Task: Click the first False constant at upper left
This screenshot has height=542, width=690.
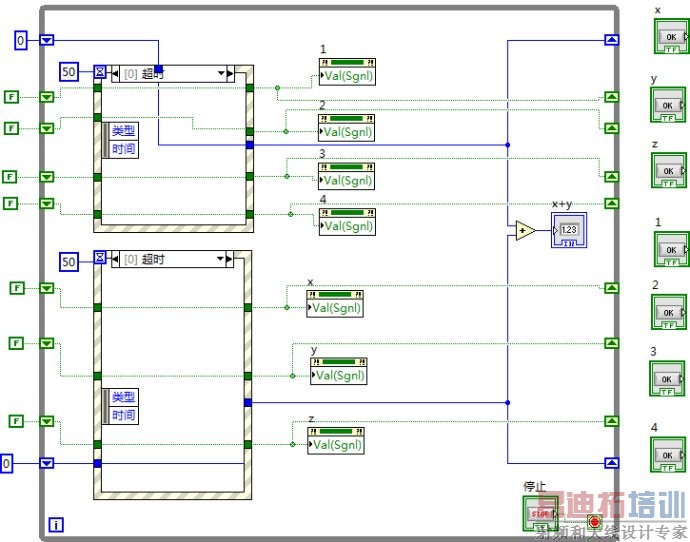Action: (x=11, y=97)
